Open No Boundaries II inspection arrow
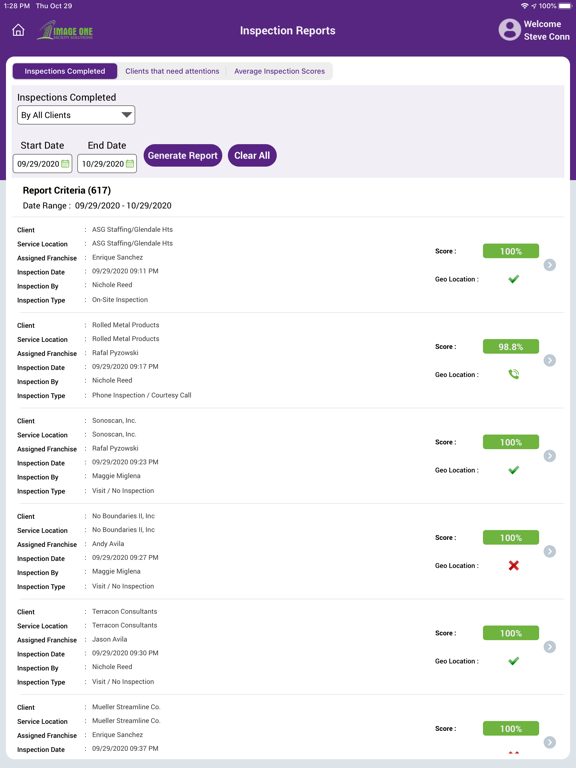 point(550,552)
